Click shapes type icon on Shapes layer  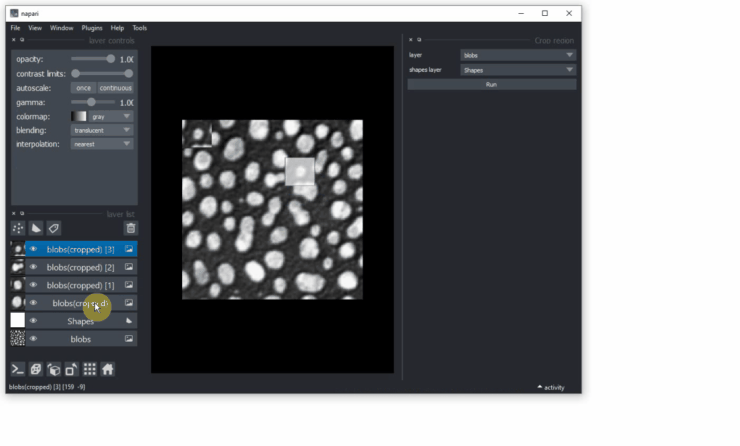(129, 321)
